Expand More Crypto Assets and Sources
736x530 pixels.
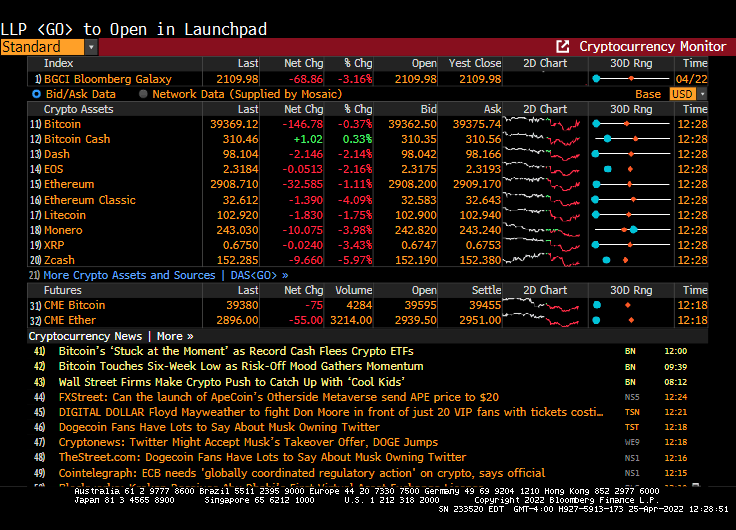[x=129, y=275]
